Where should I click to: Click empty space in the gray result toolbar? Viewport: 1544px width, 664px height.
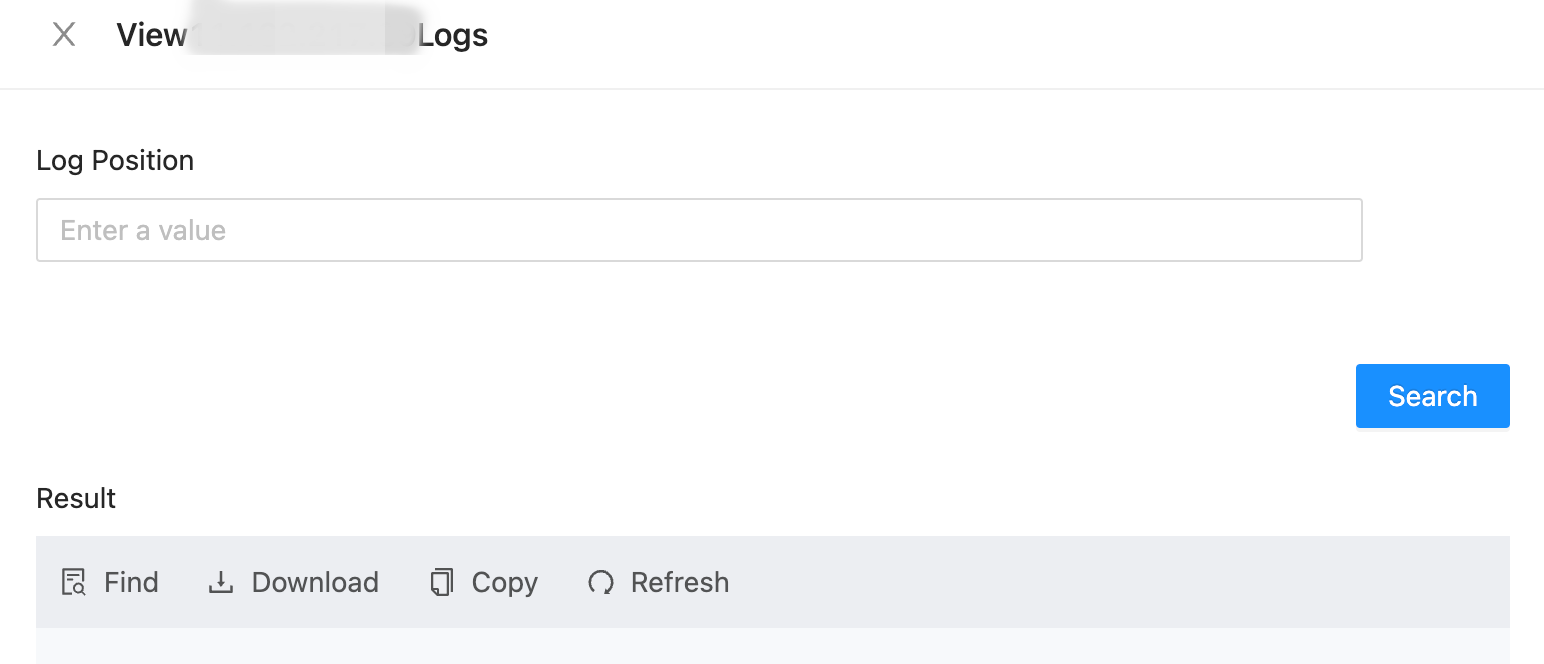click(1100, 582)
